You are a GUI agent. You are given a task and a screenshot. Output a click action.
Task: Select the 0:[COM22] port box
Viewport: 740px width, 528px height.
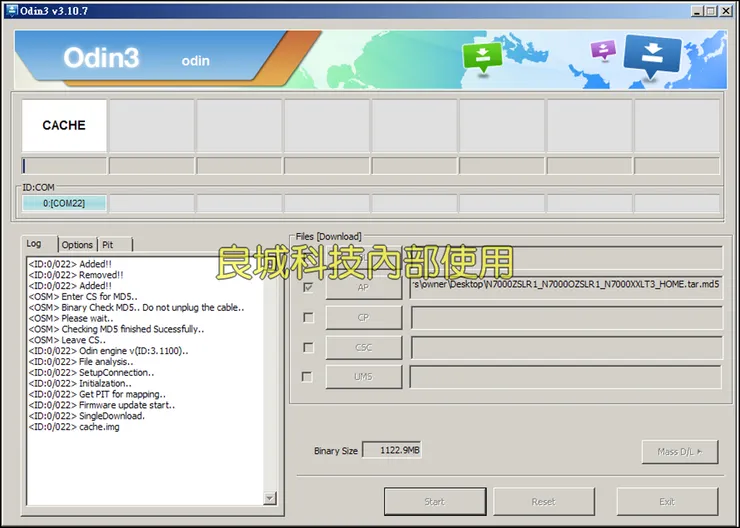pyautogui.click(x=64, y=203)
